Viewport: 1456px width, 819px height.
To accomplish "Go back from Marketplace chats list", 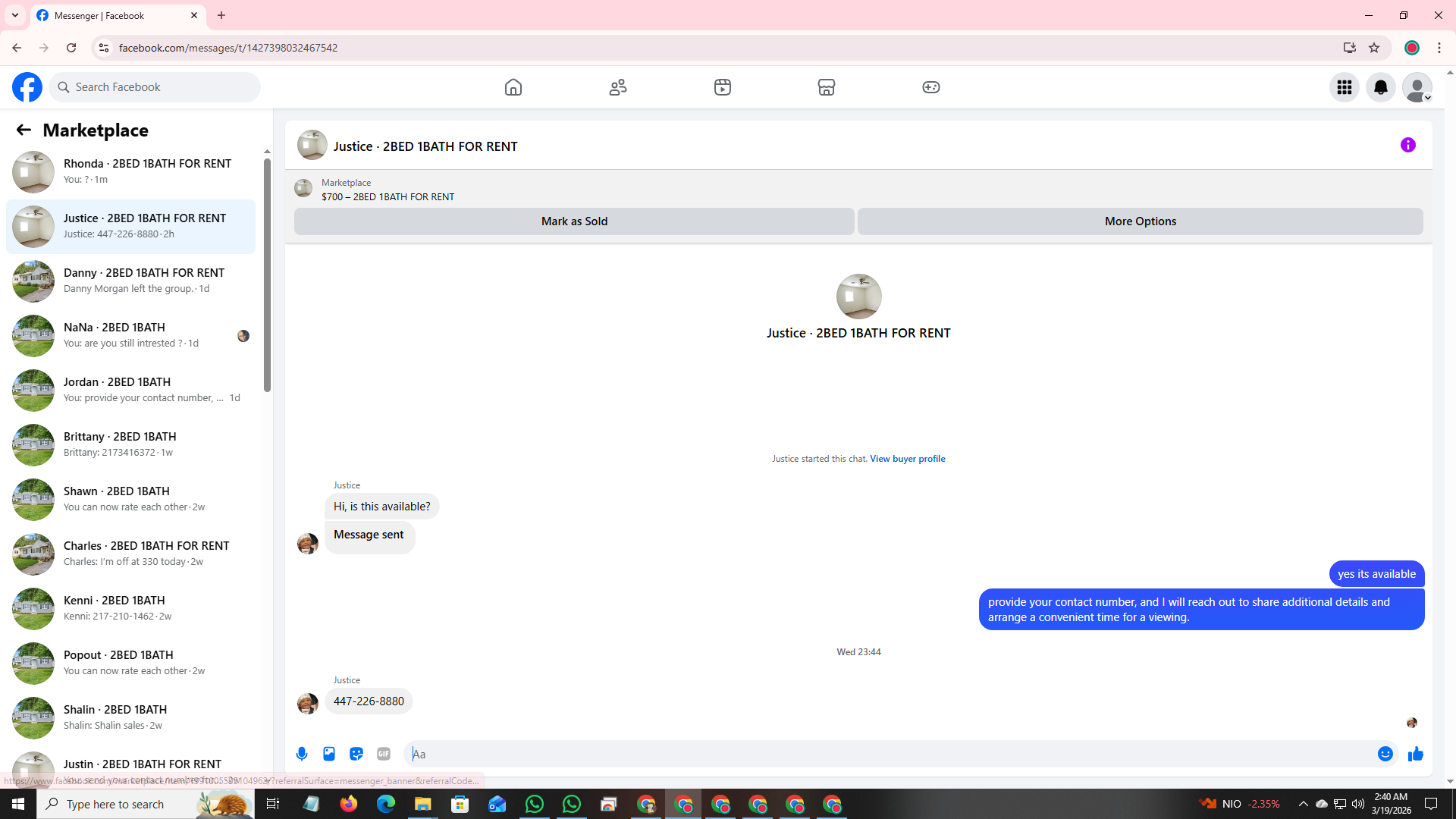I will tap(24, 130).
